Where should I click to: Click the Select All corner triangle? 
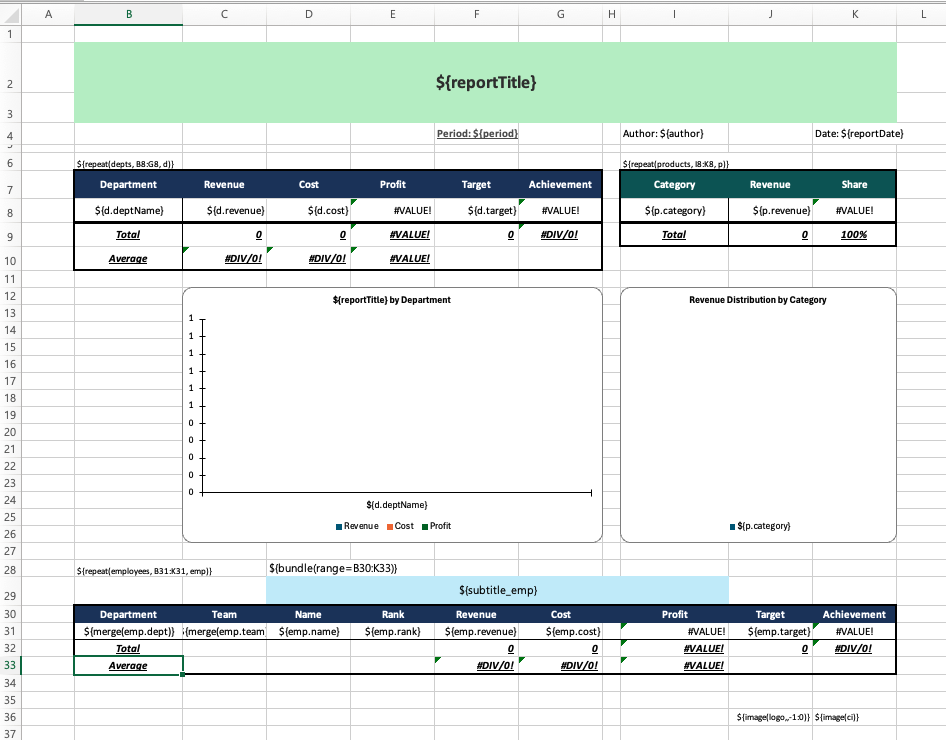11,15
